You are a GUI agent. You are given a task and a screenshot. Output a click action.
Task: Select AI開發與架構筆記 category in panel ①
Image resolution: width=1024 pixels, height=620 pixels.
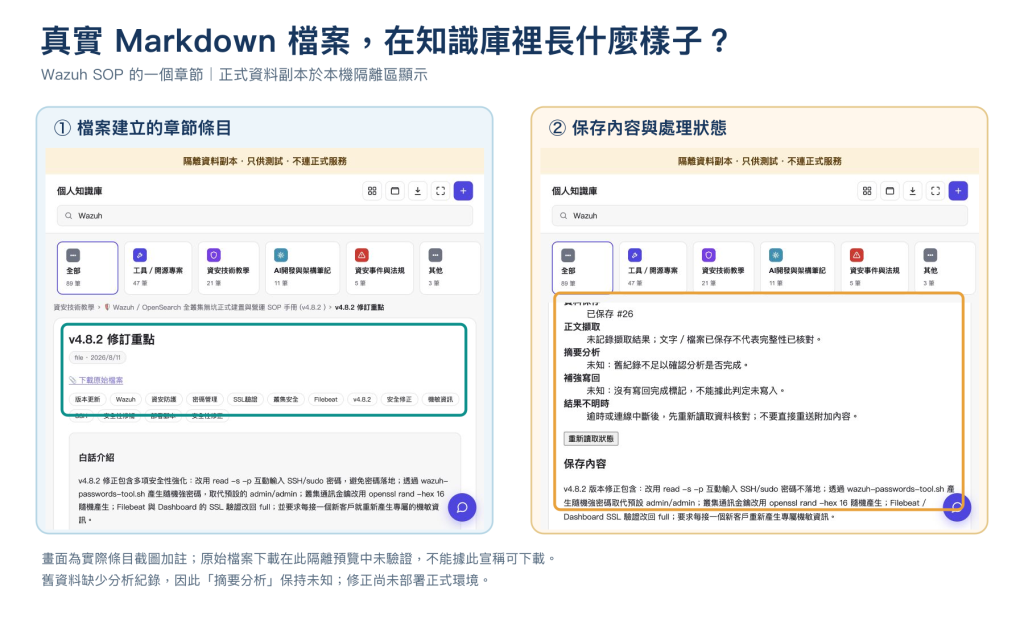click(302, 268)
